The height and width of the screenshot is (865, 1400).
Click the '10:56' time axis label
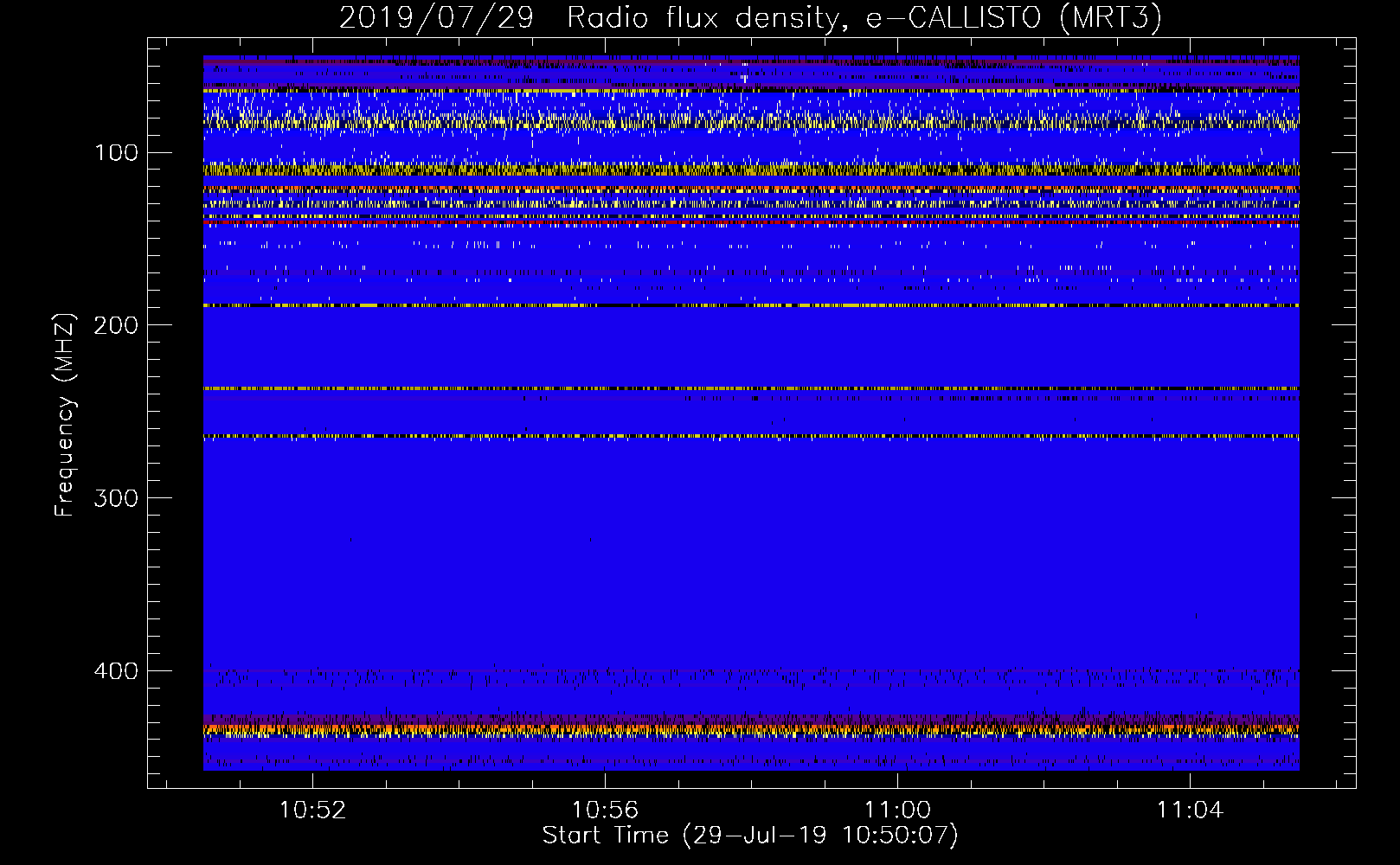(x=605, y=810)
